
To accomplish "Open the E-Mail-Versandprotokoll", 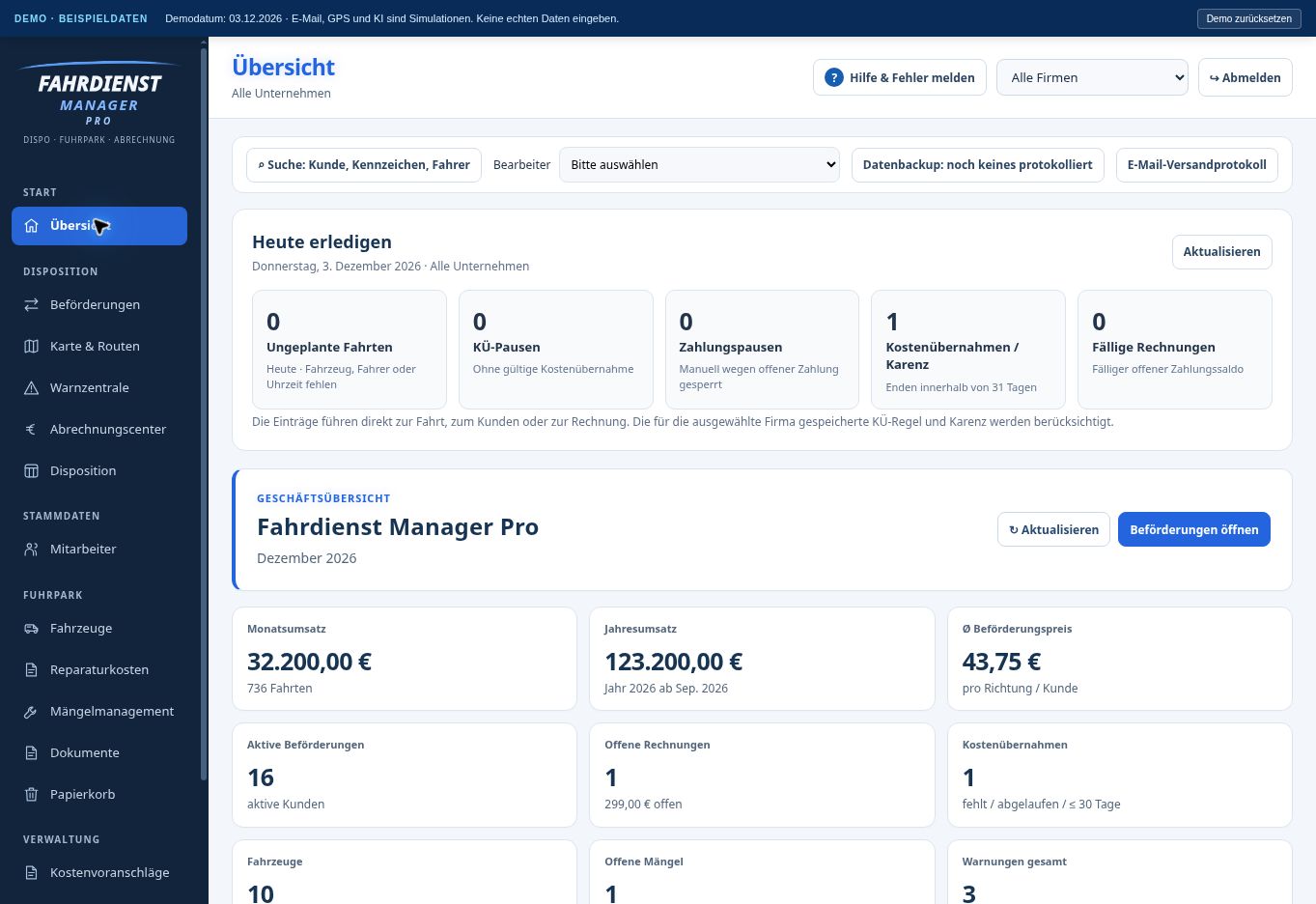I will tap(1196, 165).
